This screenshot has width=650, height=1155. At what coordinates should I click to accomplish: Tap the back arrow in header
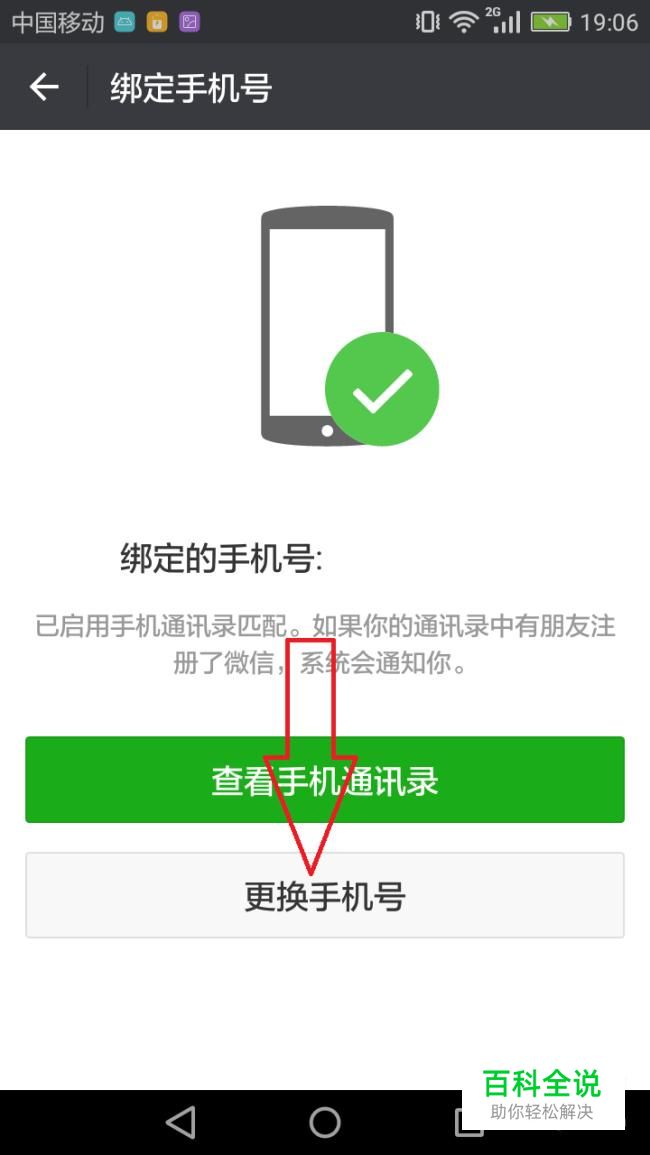[x=43, y=88]
